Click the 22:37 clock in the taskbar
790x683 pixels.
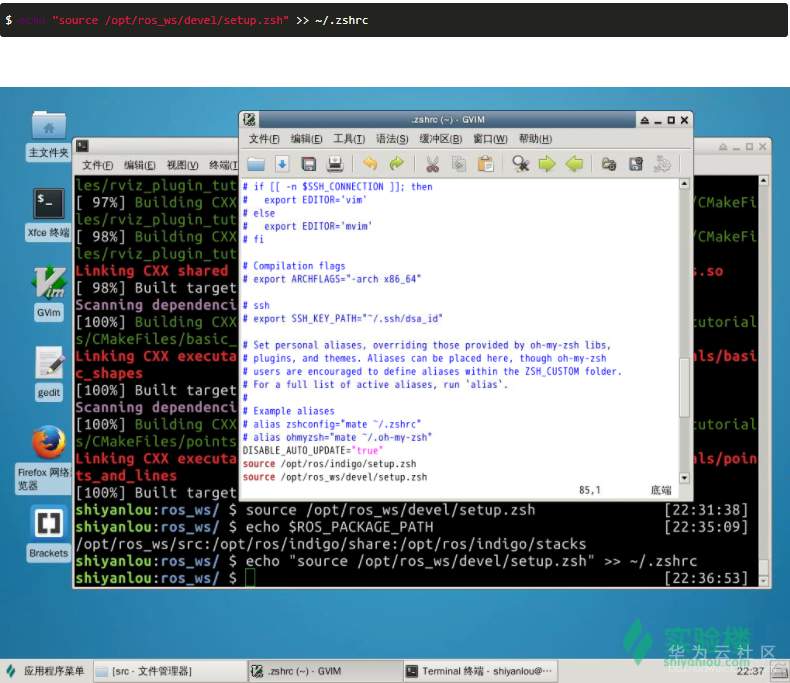[750, 671]
